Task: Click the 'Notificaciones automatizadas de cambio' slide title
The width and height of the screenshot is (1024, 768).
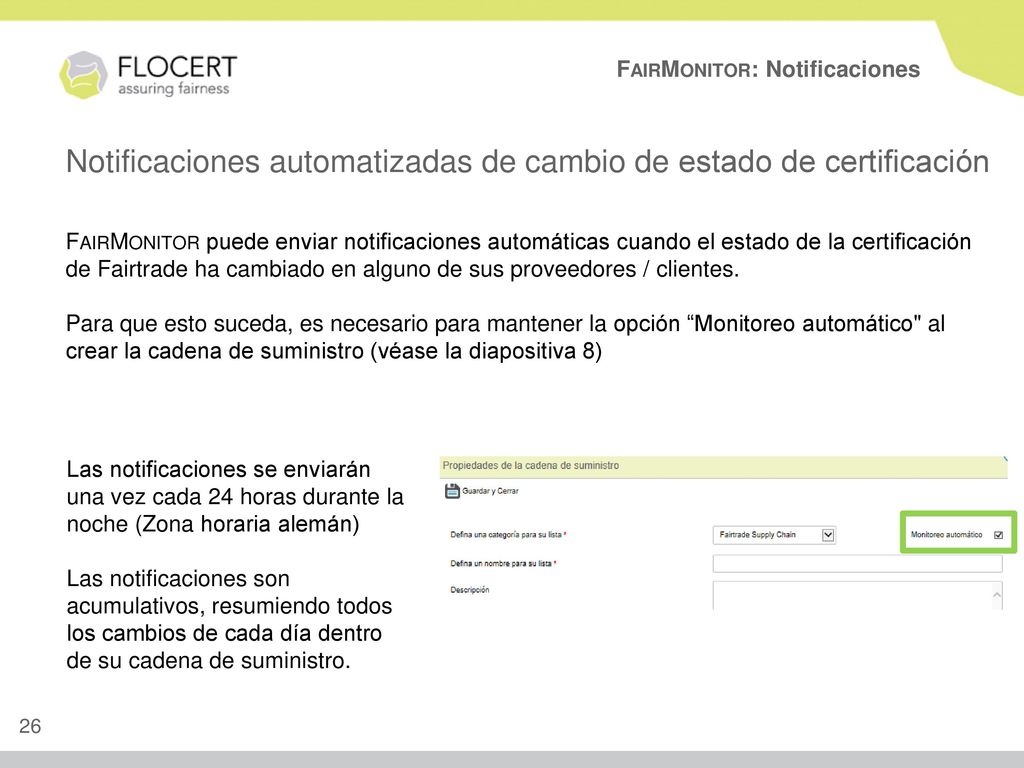Action: pos(527,162)
